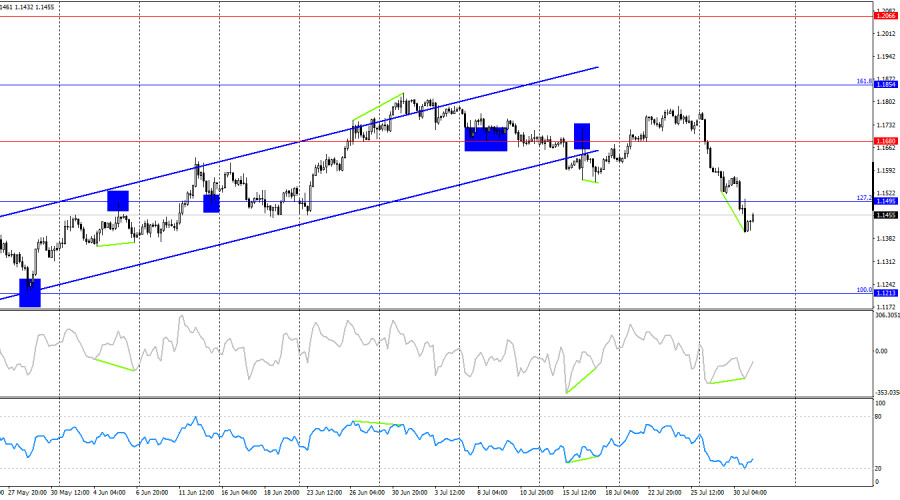The width and height of the screenshot is (900, 500).
Task: Click the 1.1732 price axis label
Action: [886, 125]
